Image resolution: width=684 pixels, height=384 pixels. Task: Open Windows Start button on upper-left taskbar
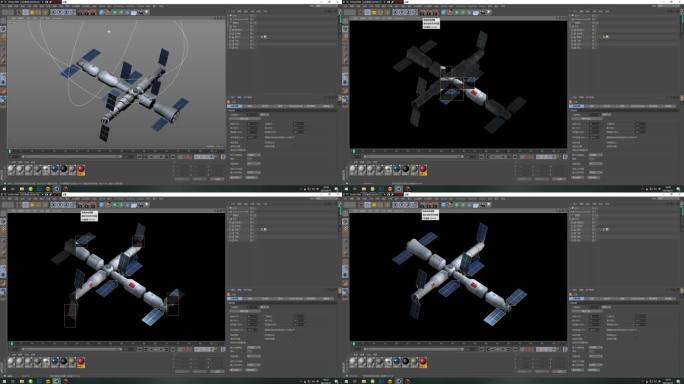point(4,189)
